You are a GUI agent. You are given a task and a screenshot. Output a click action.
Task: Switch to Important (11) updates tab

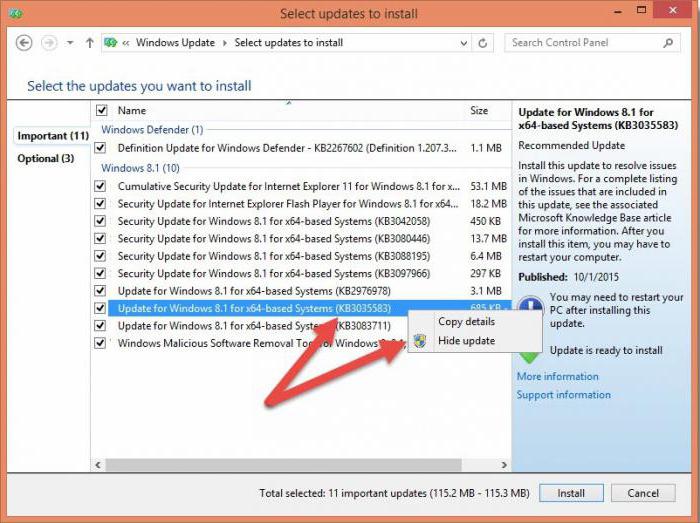point(53,136)
